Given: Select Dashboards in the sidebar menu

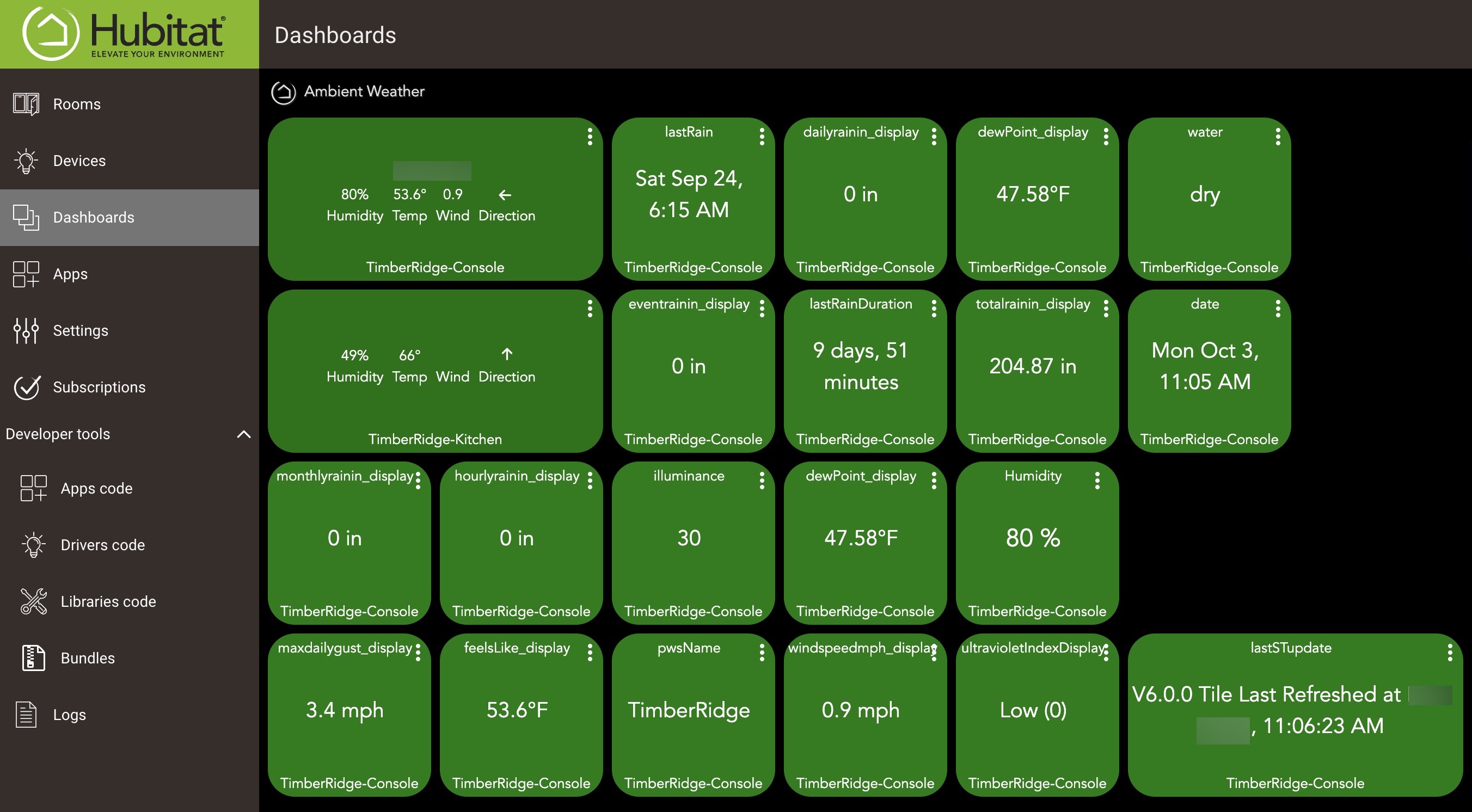Looking at the screenshot, I should pos(94,217).
